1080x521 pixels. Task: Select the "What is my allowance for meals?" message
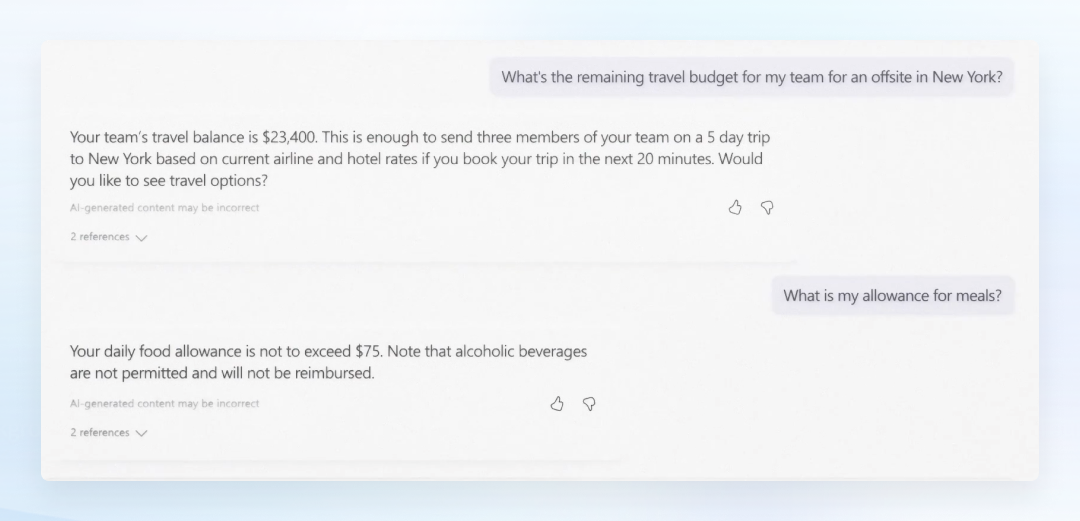(x=893, y=296)
